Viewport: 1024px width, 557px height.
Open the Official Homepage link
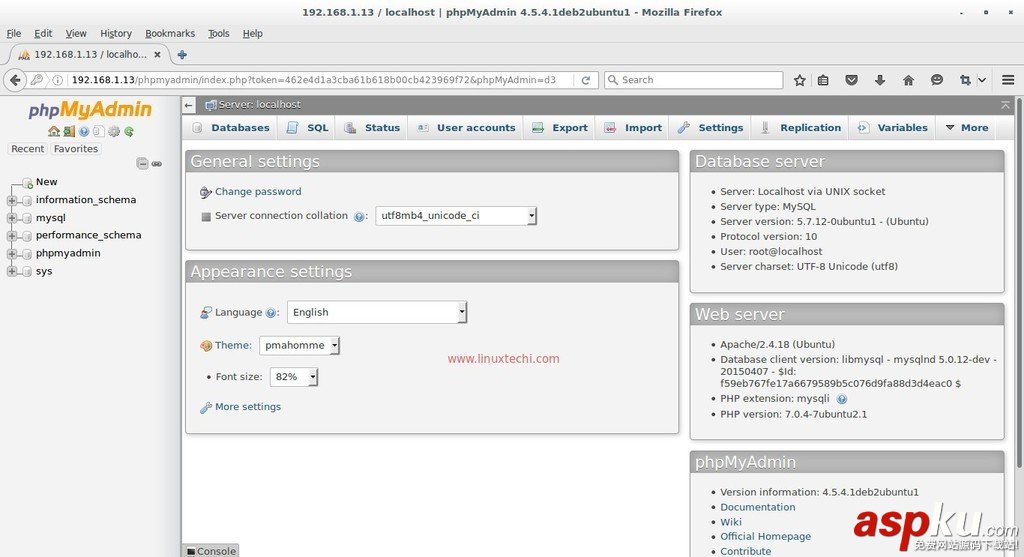(x=765, y=537)
